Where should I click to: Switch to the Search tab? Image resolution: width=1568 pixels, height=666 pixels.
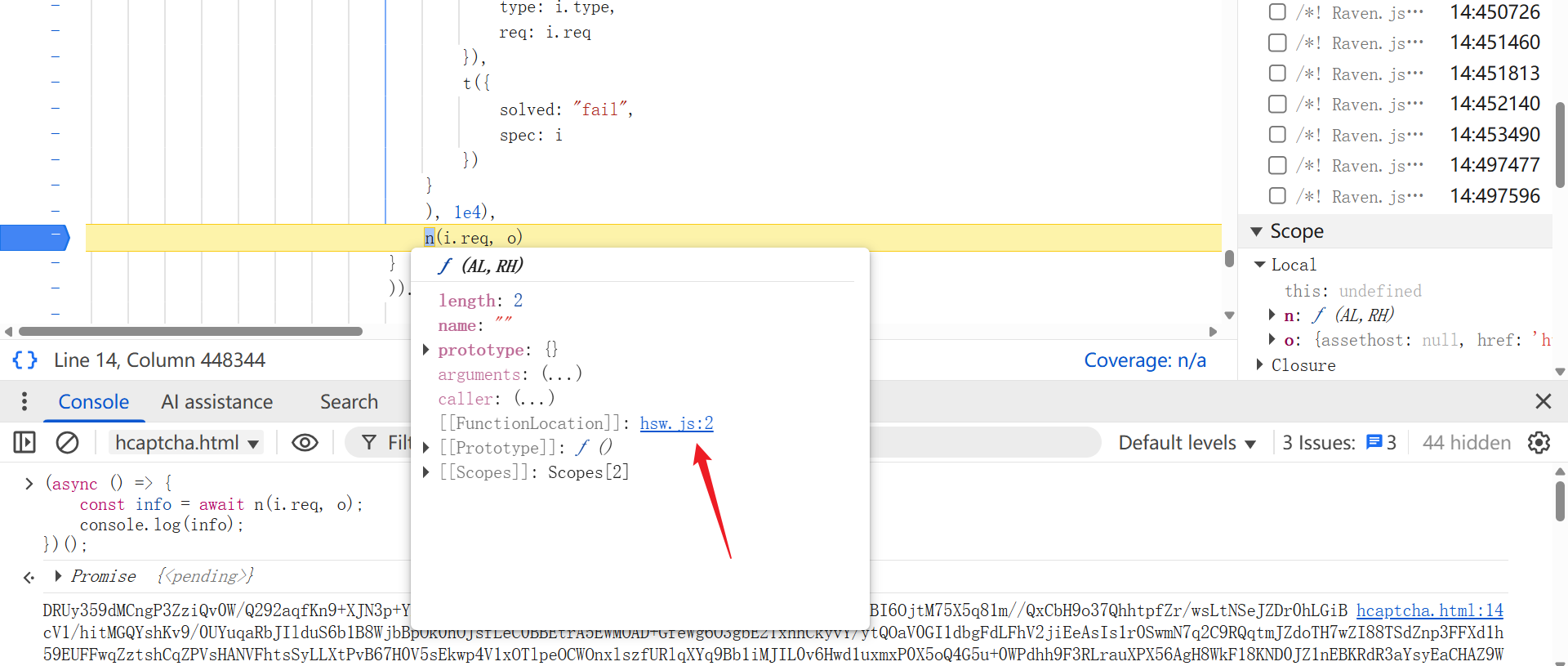point(349,401)
